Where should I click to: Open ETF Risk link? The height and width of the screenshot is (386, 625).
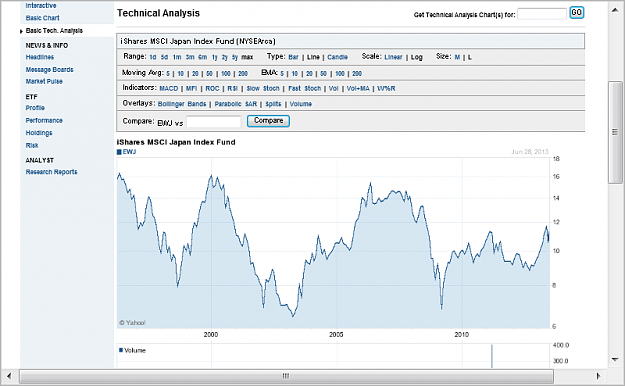[x=32, y=146]
